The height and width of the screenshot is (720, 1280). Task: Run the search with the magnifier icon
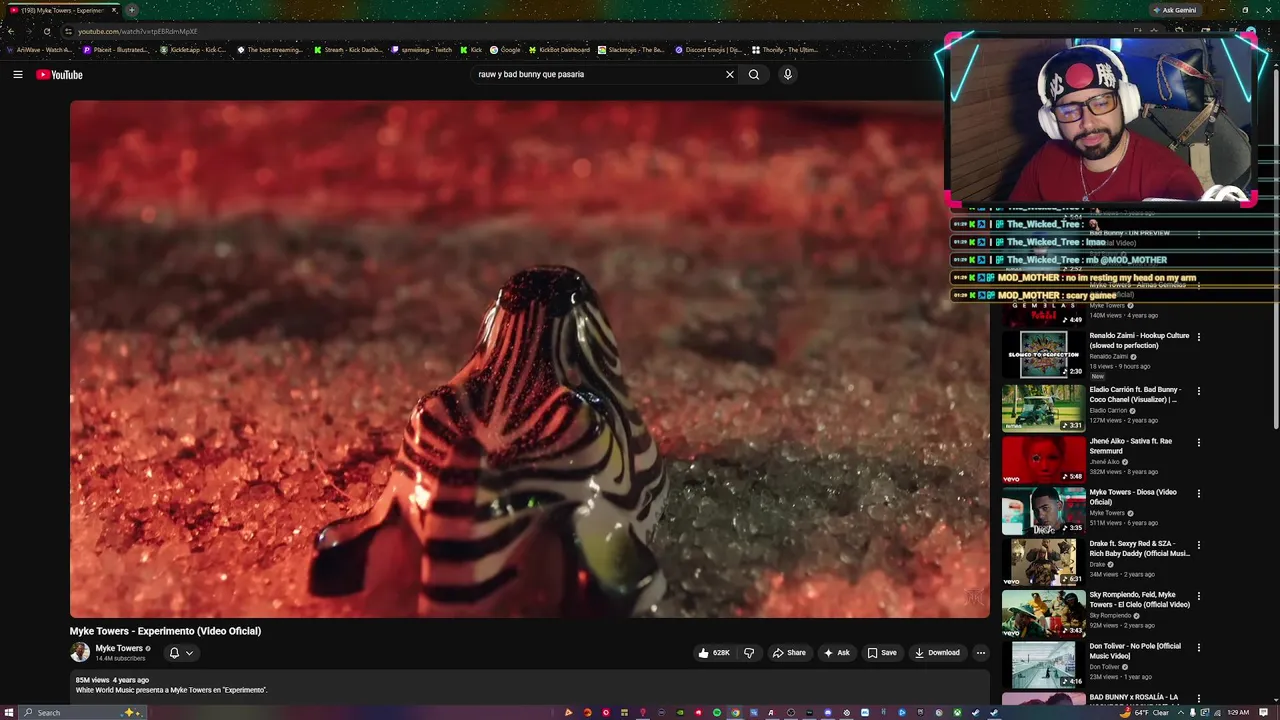(x=754, y=74)
